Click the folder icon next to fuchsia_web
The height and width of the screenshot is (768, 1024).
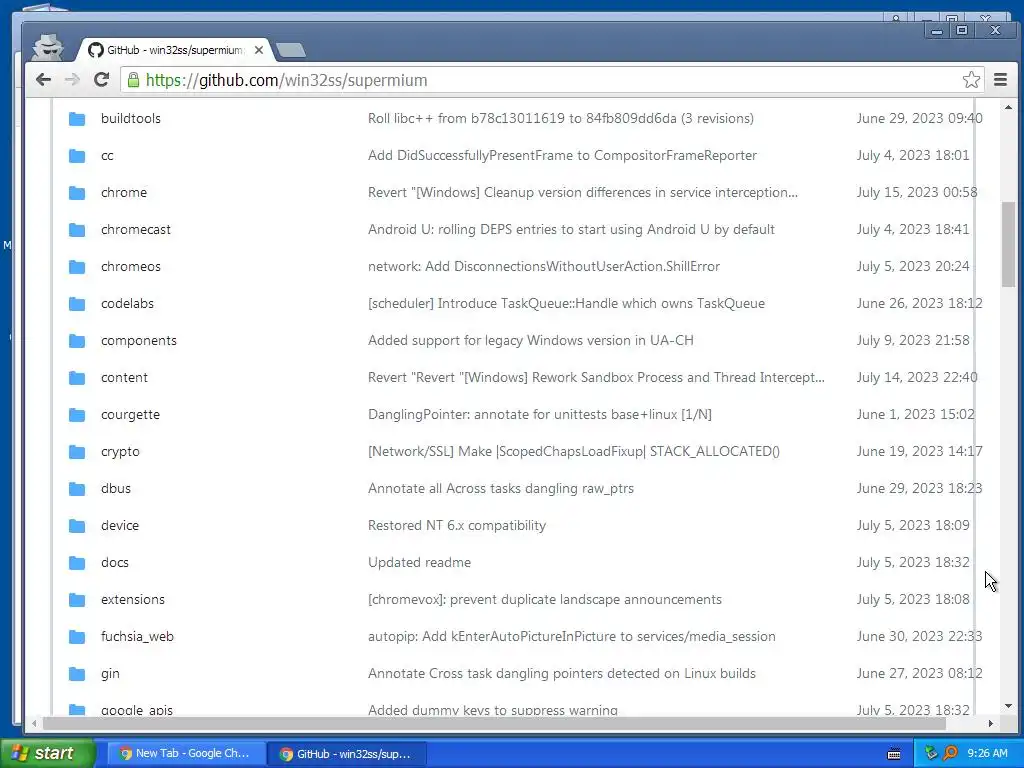(77, 637)
